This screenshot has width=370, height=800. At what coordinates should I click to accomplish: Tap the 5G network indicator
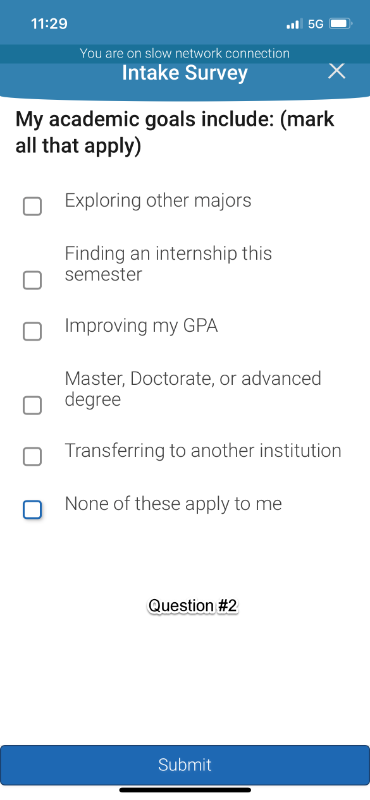pos(316,24)
